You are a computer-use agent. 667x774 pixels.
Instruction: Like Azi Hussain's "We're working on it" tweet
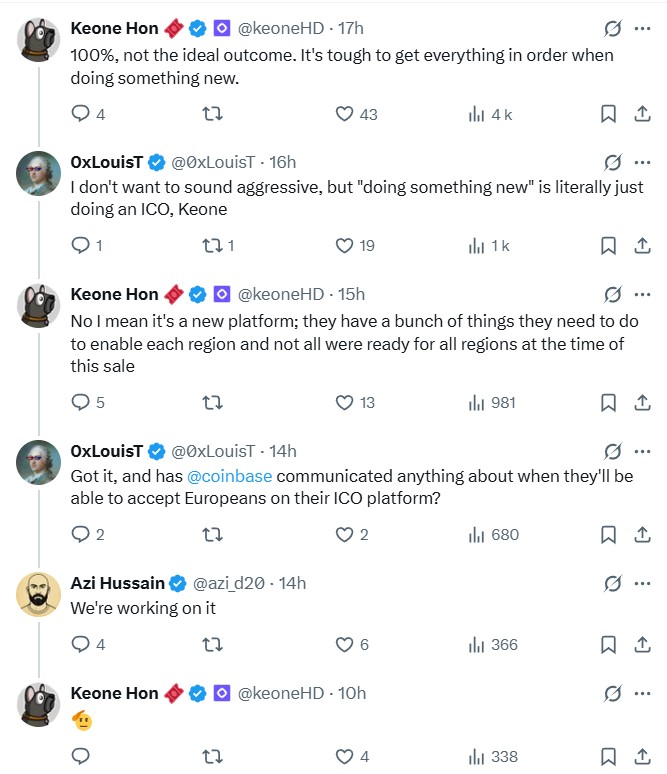(345, 645)
